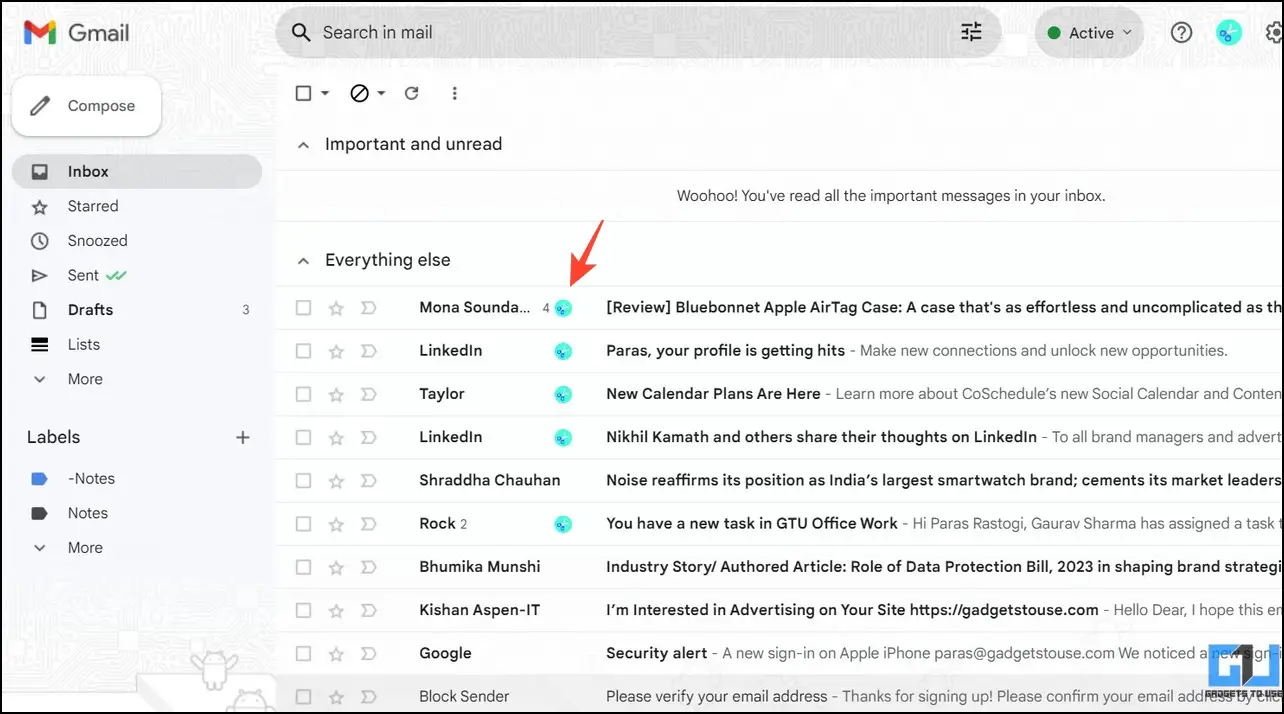
Task: Star the Rock email
Action: click(336, 524)
